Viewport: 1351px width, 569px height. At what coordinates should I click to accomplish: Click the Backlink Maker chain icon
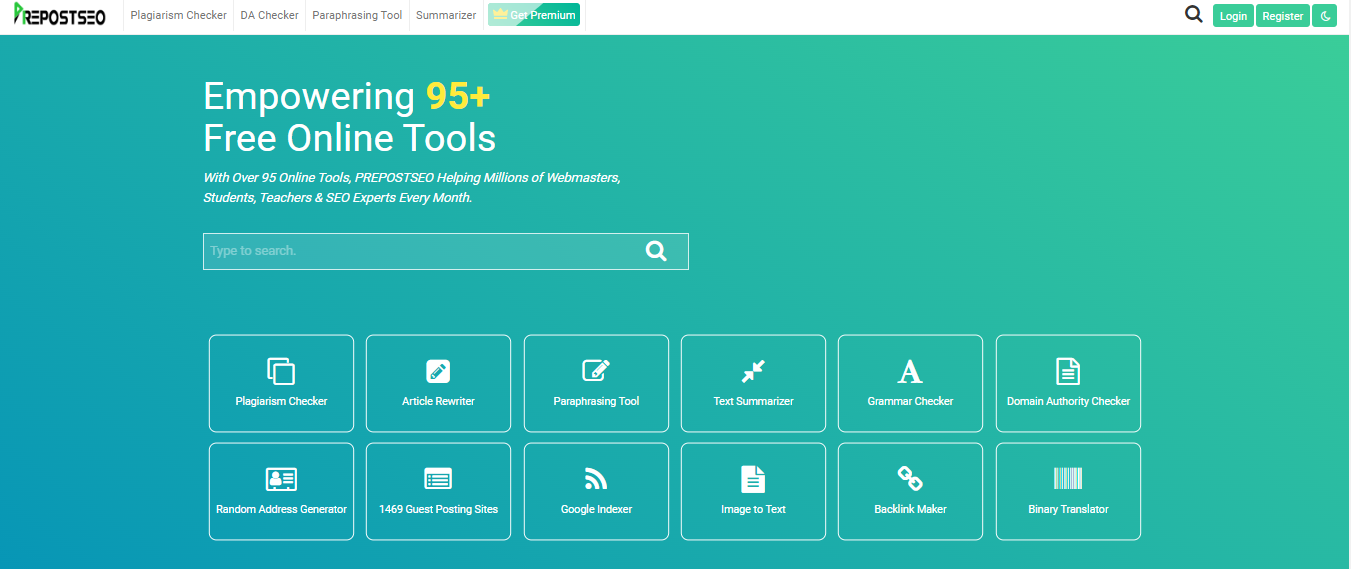pos(910,479)
